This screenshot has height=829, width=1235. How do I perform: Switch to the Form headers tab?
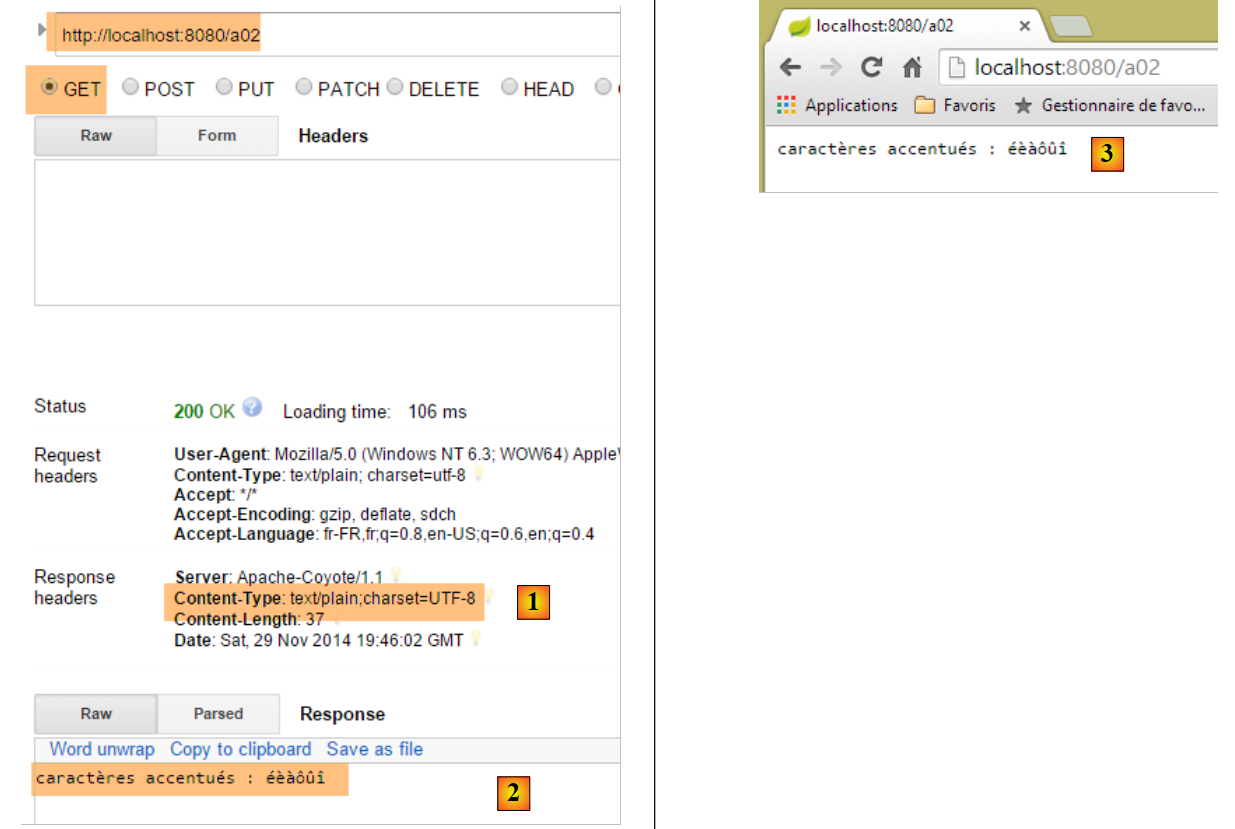coord(217,136)
